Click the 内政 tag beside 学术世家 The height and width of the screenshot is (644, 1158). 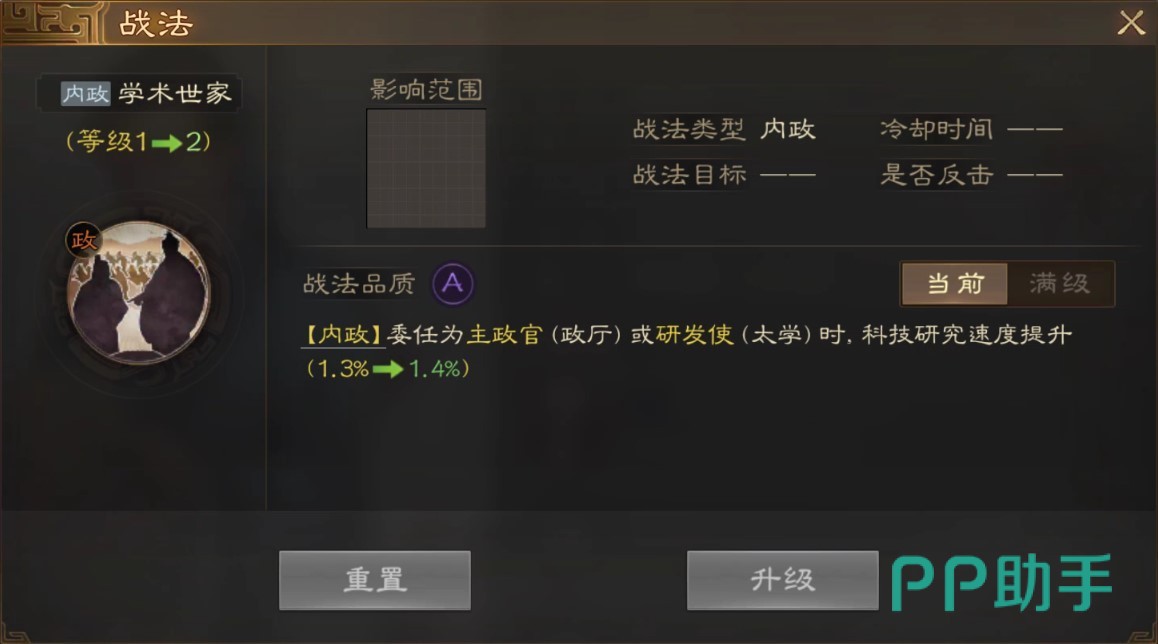click(86, 94)
